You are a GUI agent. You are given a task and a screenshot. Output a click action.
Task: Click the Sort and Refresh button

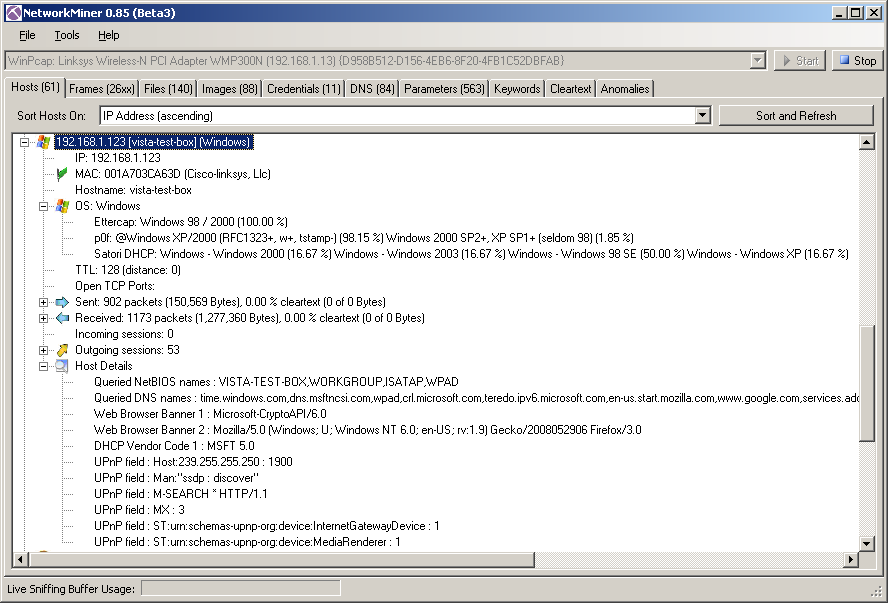pos(796,116)
